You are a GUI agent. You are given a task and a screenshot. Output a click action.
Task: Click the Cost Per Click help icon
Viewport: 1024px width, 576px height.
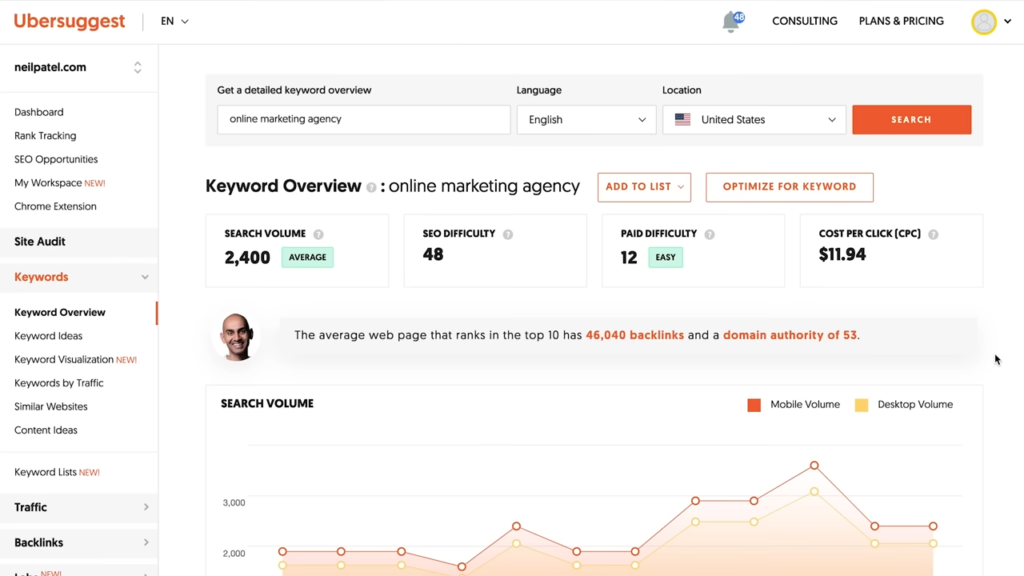tap(933, 235)
